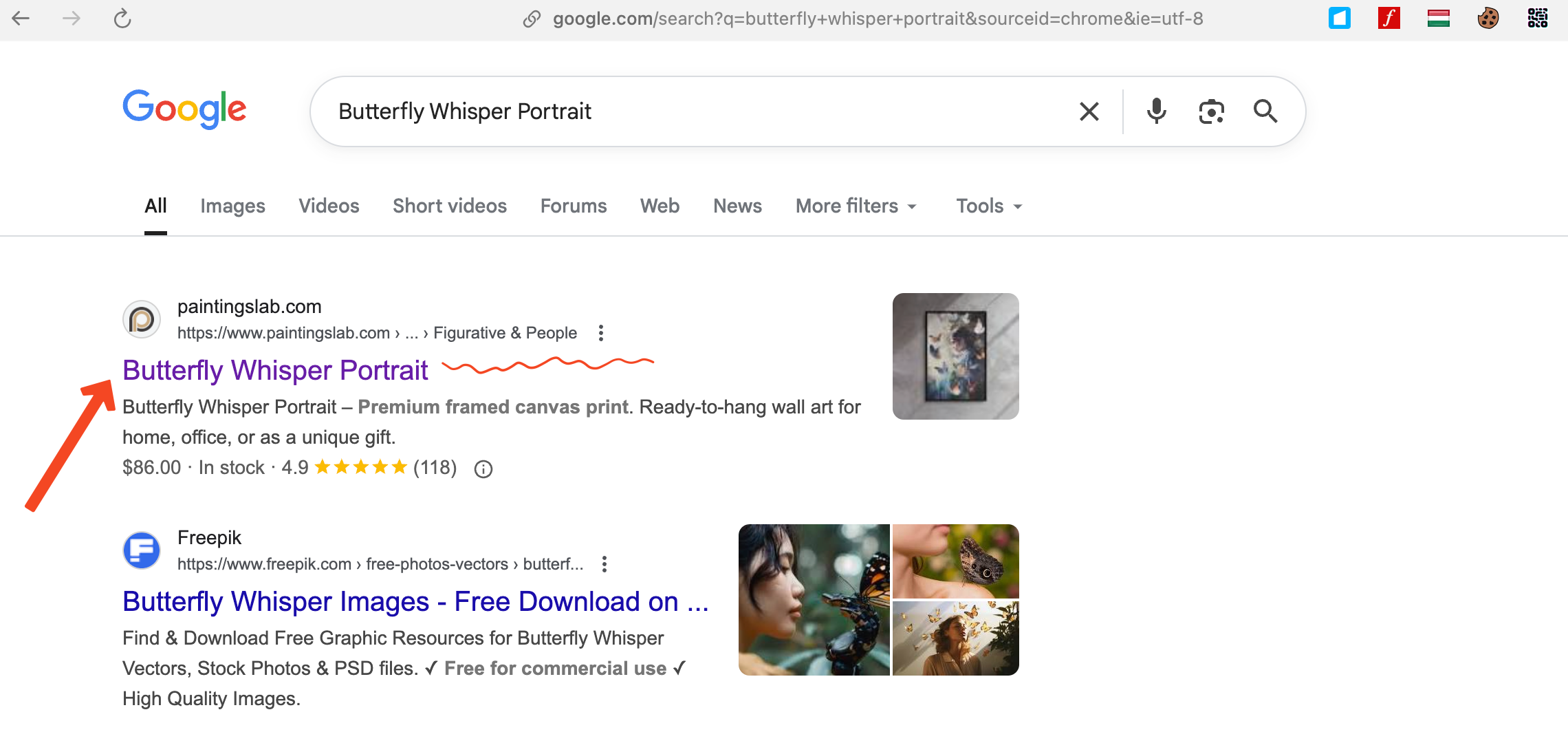Expand the Tools dropdown
1568x754 pixels.
tap(989, 206)
